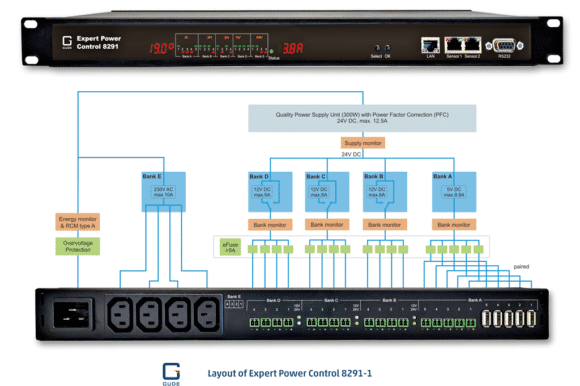Click the Supply monitor box
The image size is (580, 386).
point(362,143)
